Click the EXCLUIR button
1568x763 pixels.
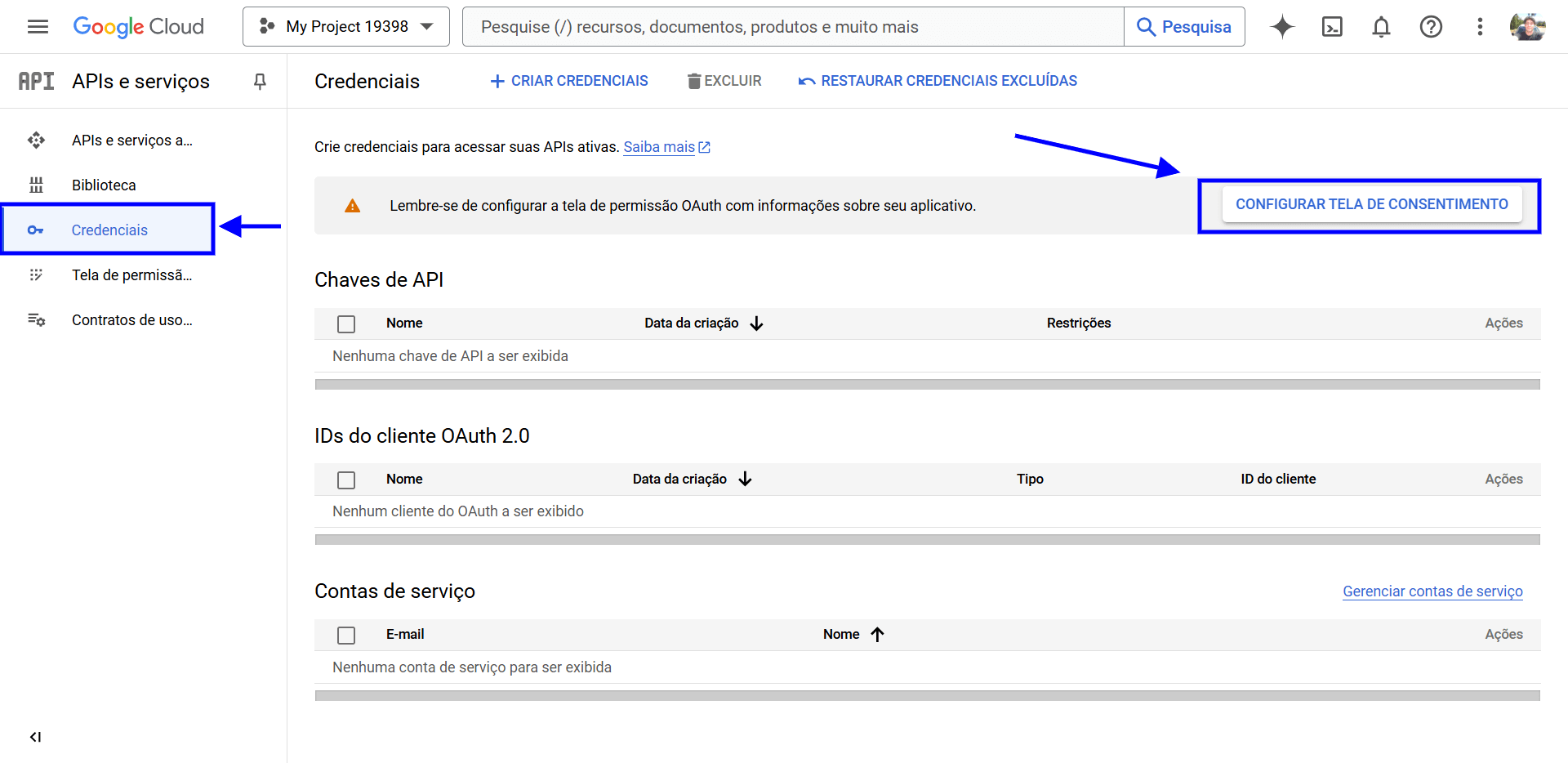[x=724, y=81]
